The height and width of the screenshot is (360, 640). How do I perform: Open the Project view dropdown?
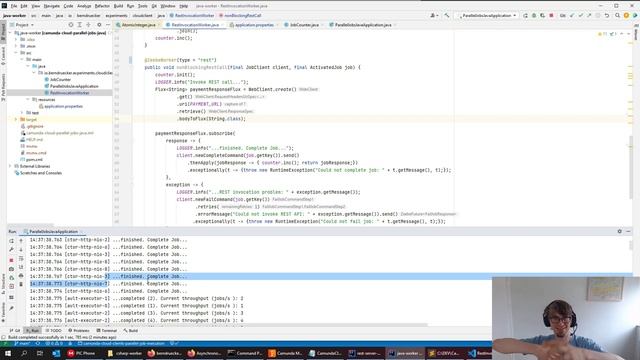click(22, 25)
